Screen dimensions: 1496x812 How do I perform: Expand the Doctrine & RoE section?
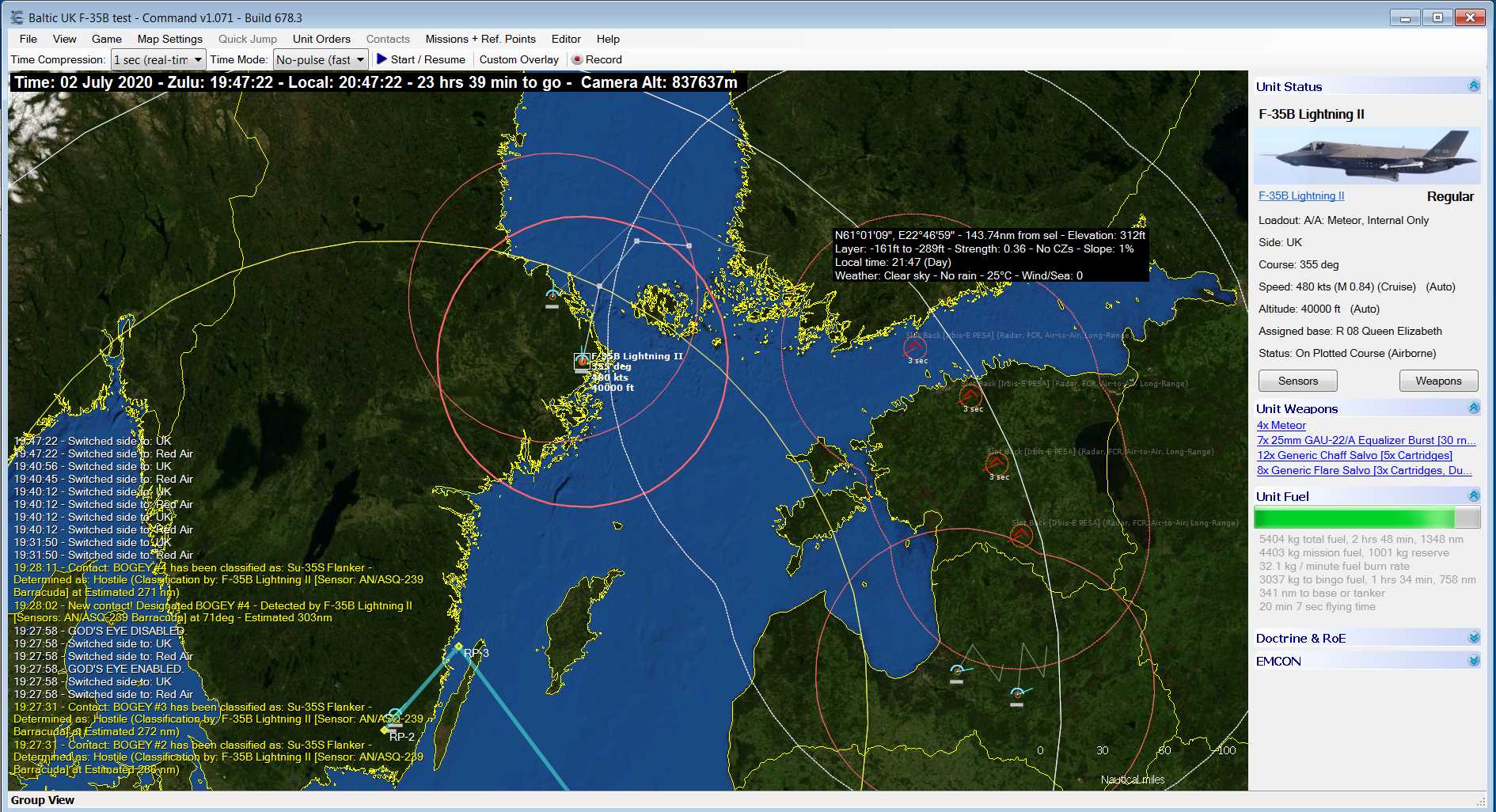[x=1473, y=638]
